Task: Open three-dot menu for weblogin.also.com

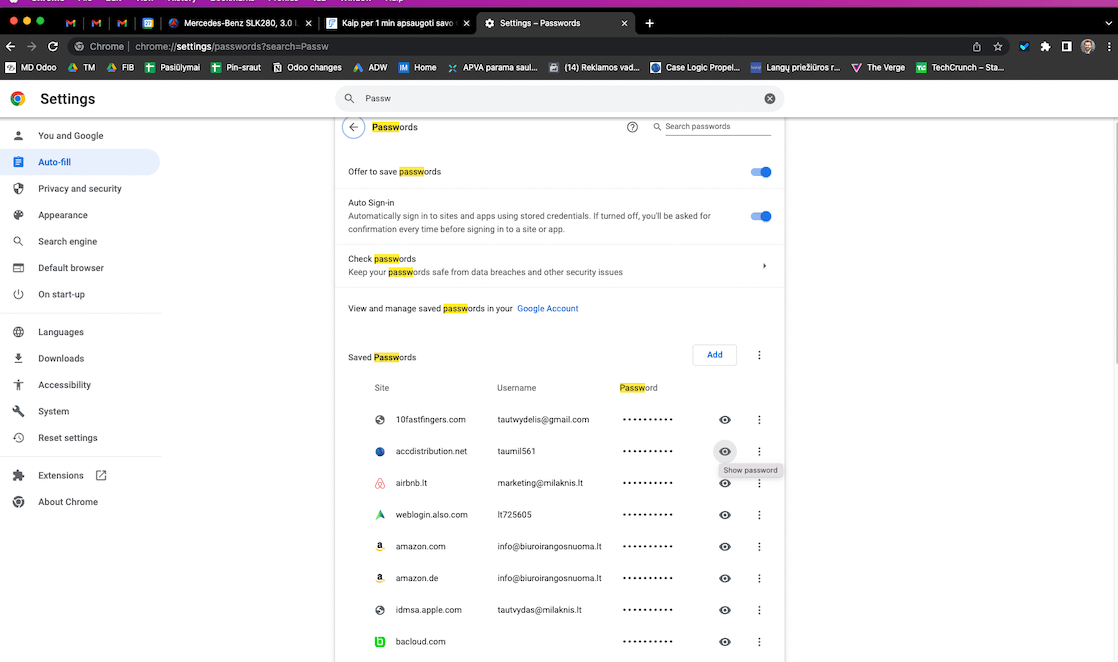Action: (759, 515)
